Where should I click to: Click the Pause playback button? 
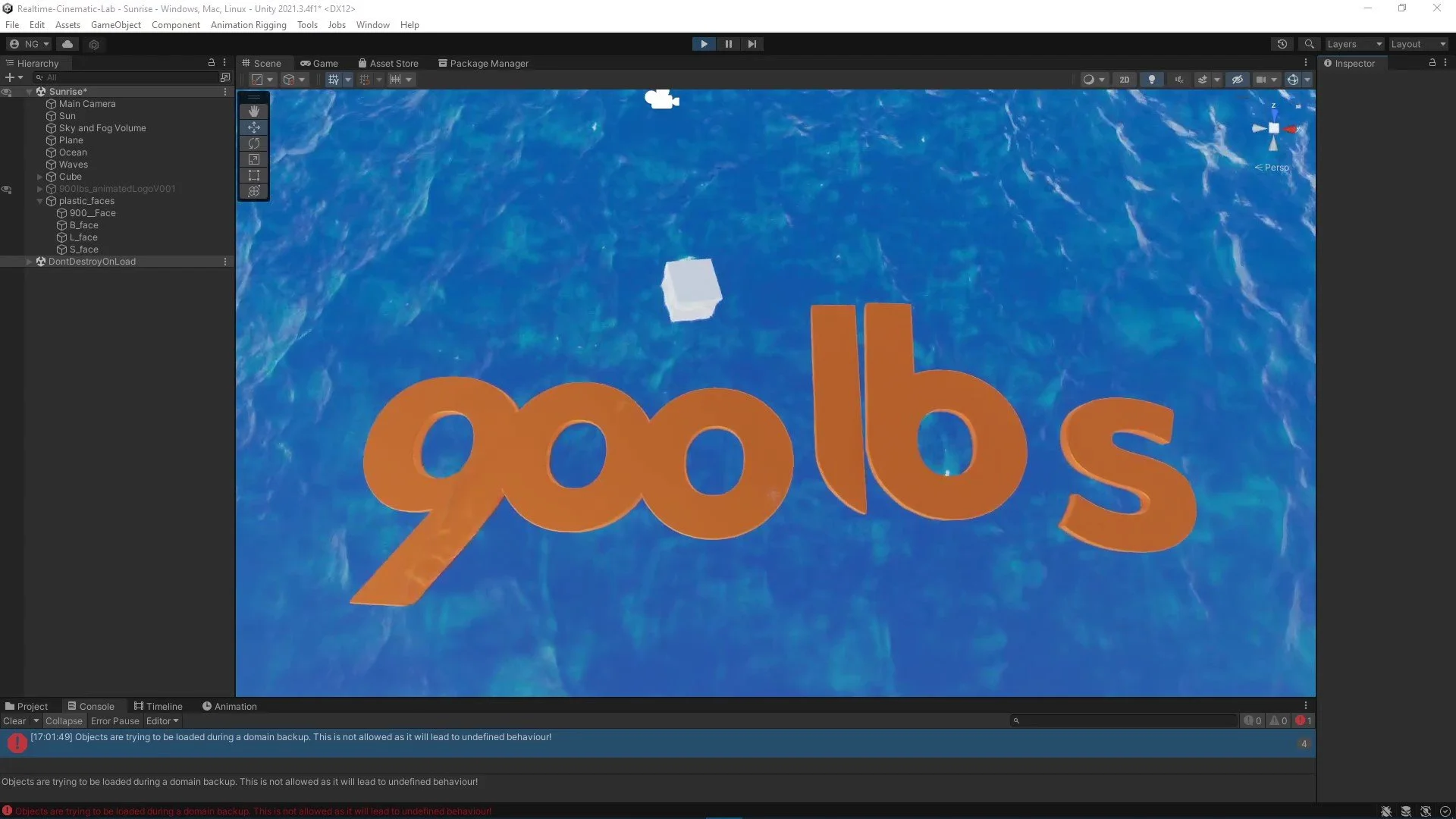click(x=728, y=44)
